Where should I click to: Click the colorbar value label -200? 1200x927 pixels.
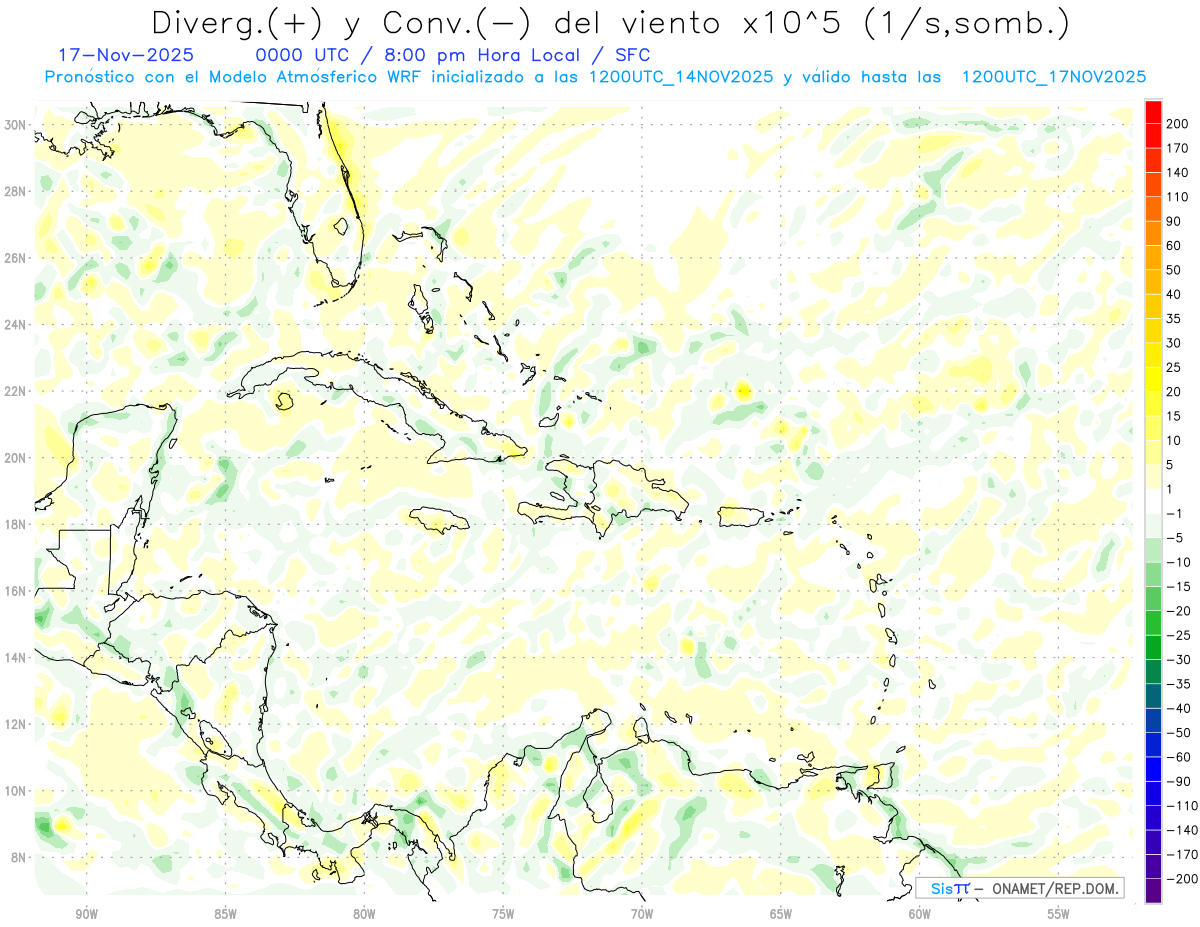point(1181,878)
